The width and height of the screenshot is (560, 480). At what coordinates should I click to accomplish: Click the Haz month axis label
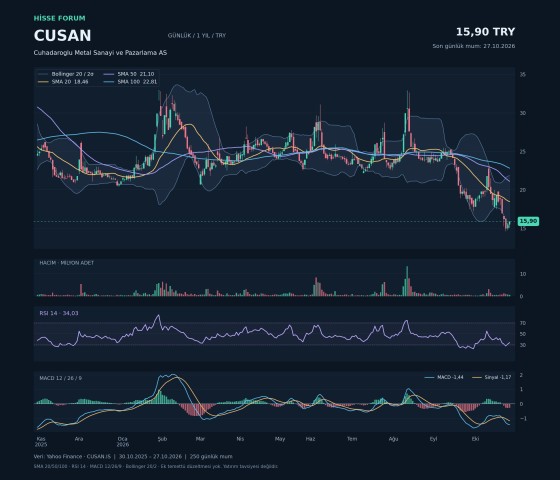(x=310, y=439)
